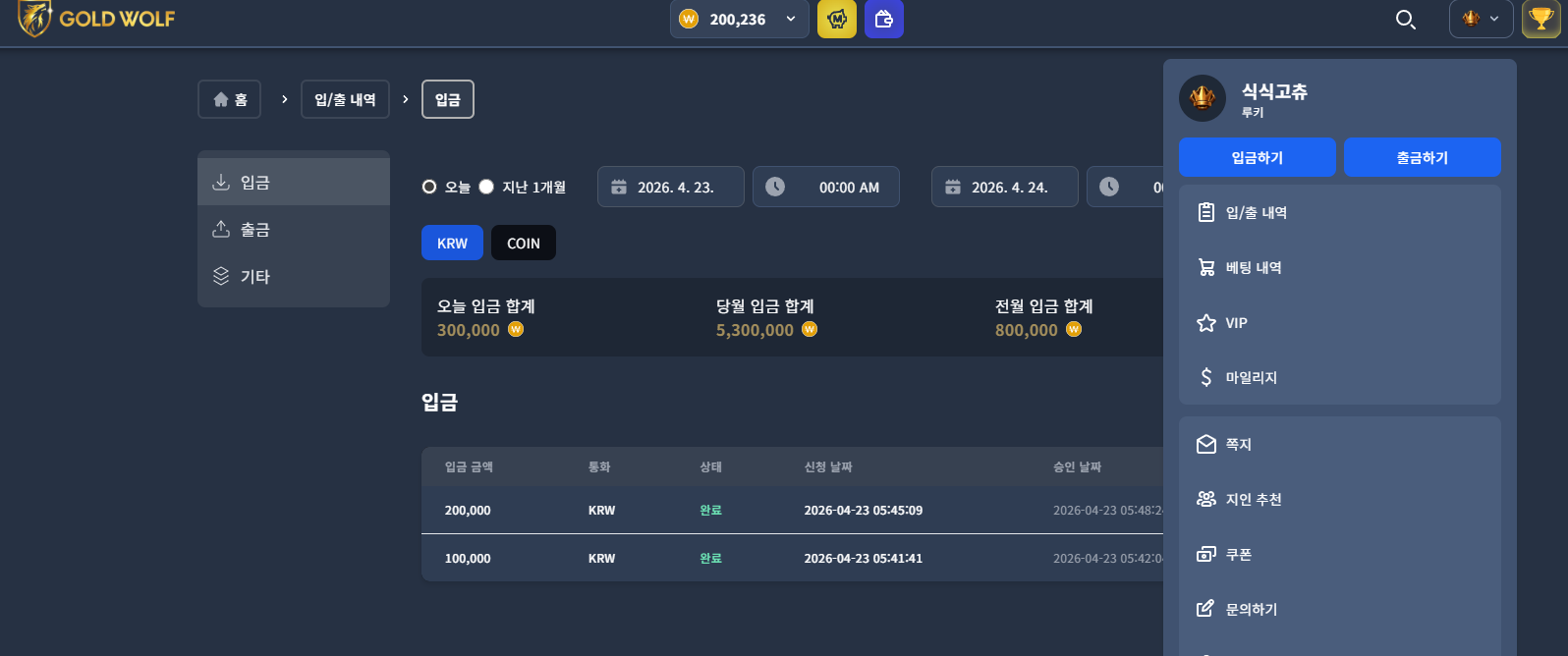Click the blue 출금하기 button
This screenshot has width=1568, height=656.
(x=1423, y=157)
